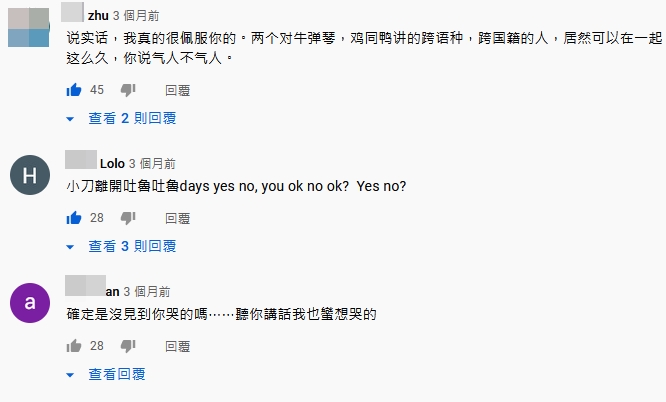The width and height of the screenshot is (666, 402).
Task: Dislike Lolo's comment about yes no
Action: [128, 218]
